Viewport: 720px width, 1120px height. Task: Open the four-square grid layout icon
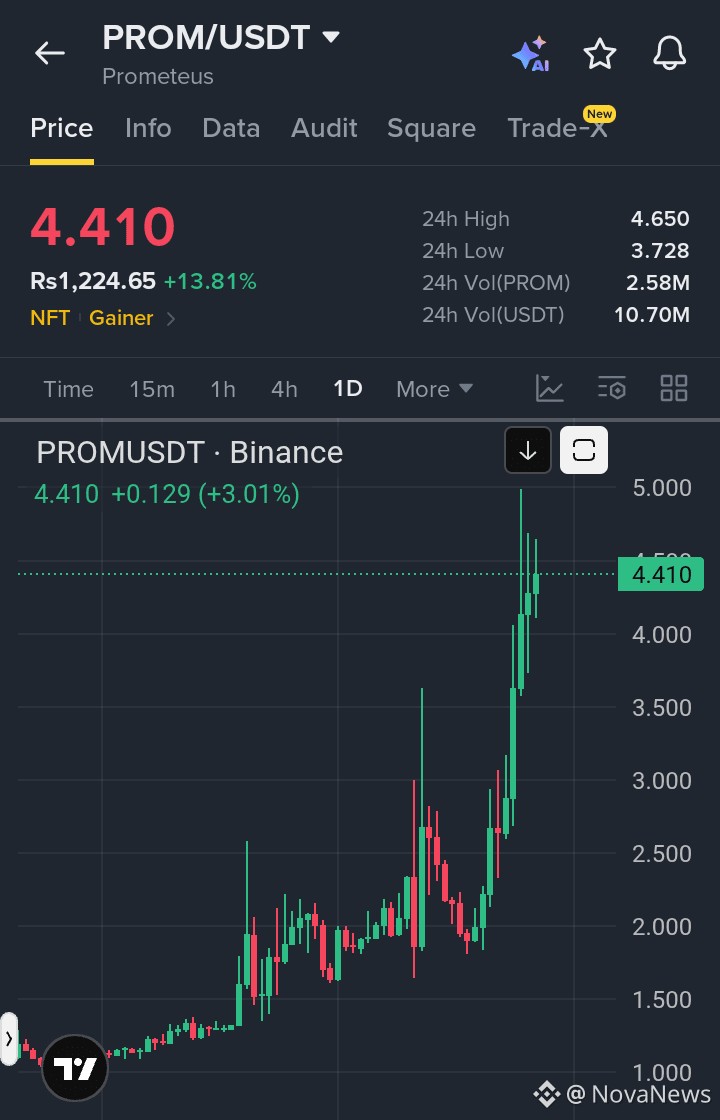(x=674, y=389)
